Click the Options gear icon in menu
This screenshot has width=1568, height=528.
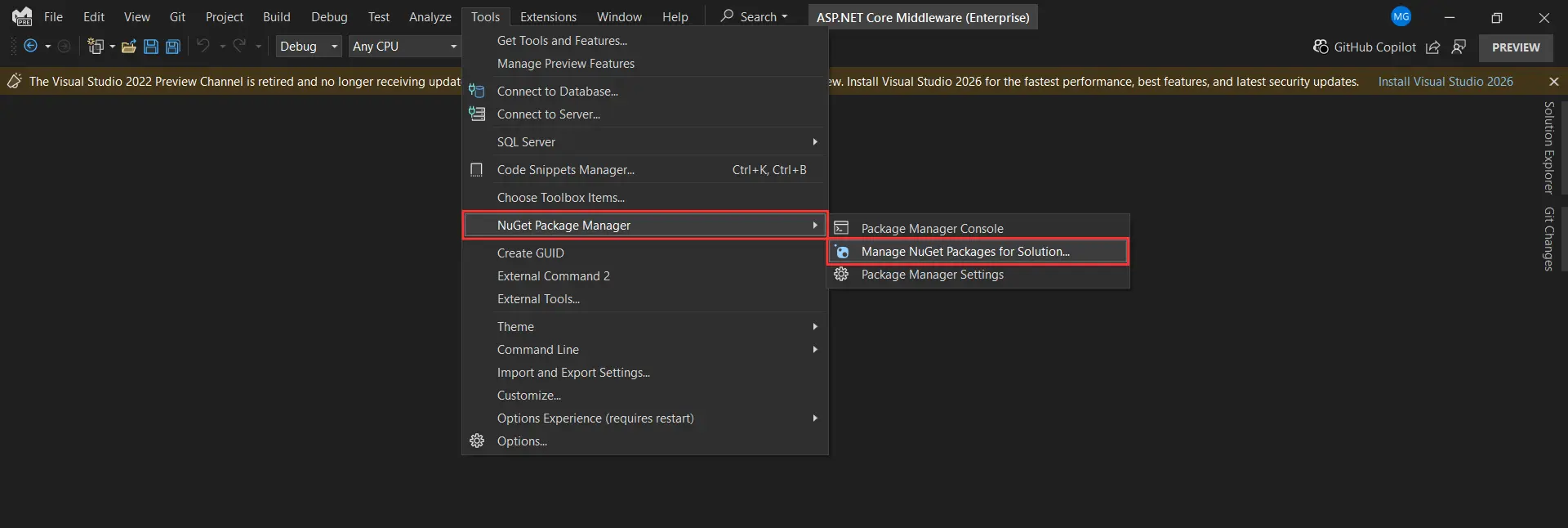(x=477, y=441)
